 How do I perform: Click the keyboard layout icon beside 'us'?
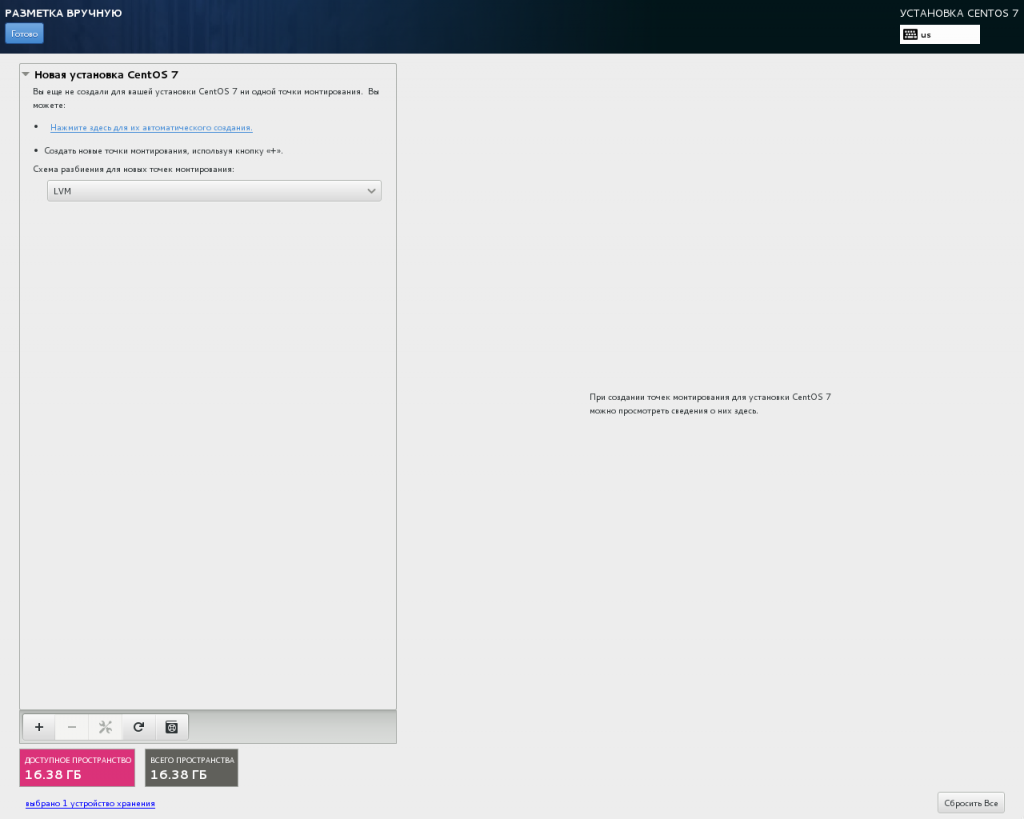click(x=910, y=34)
